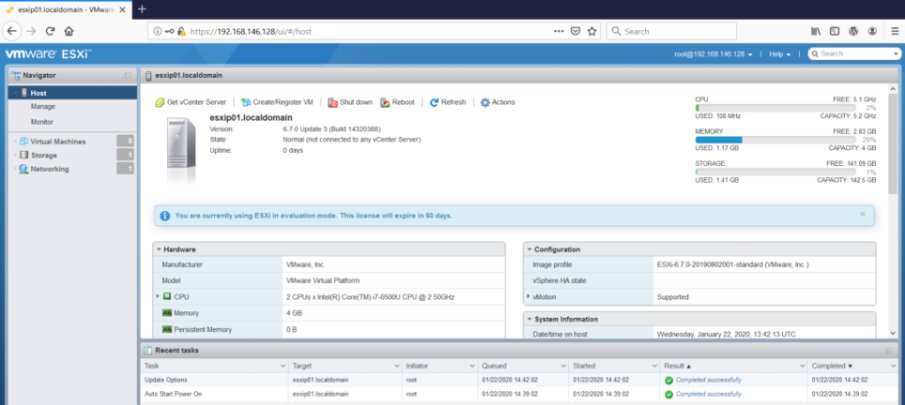Reload the page in the browser

coord(50,31)
